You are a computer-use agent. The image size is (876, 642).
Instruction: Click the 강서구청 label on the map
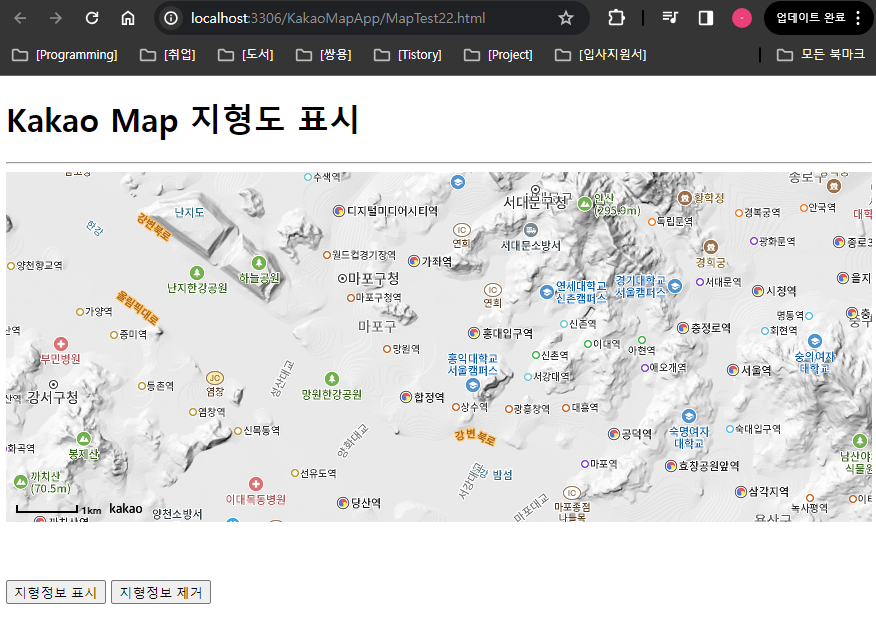[53, 397]
